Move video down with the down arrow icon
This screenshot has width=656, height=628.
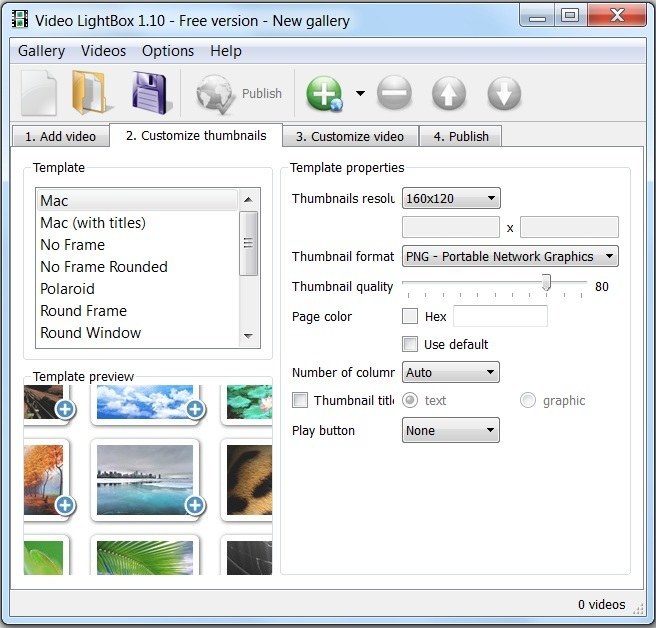pyautogui.click(x=504, y=93)
